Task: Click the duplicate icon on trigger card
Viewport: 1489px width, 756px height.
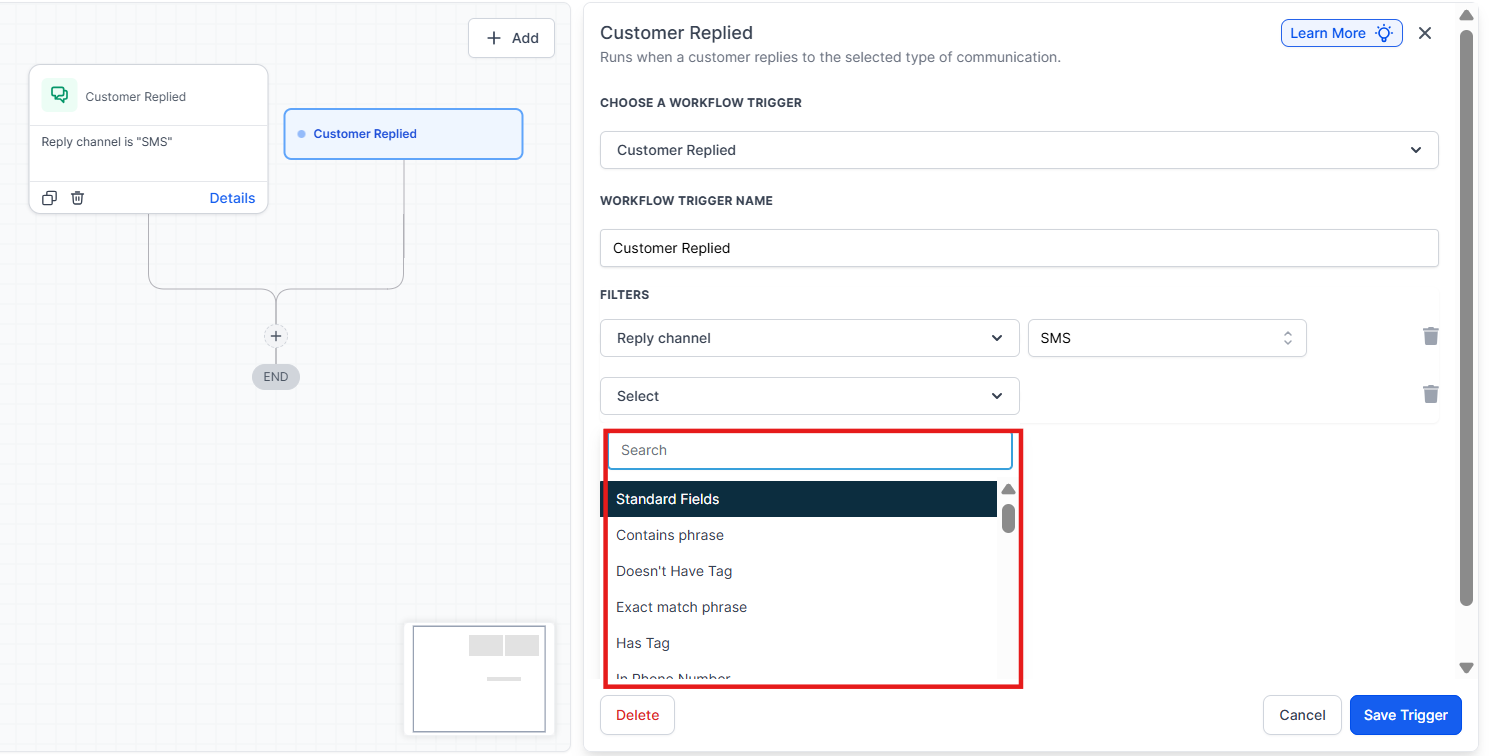Action: (49, 198)
